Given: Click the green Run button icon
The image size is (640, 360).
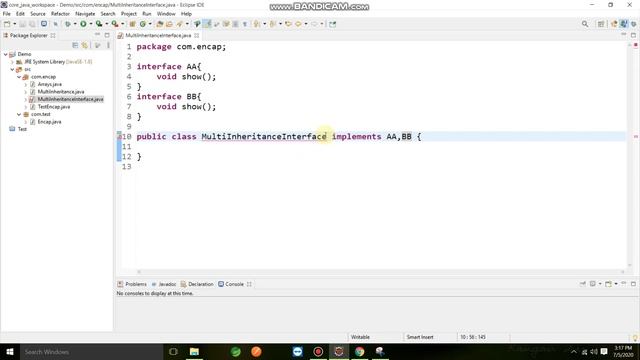Looking at the screenshot, I should (x=83, y=24).
